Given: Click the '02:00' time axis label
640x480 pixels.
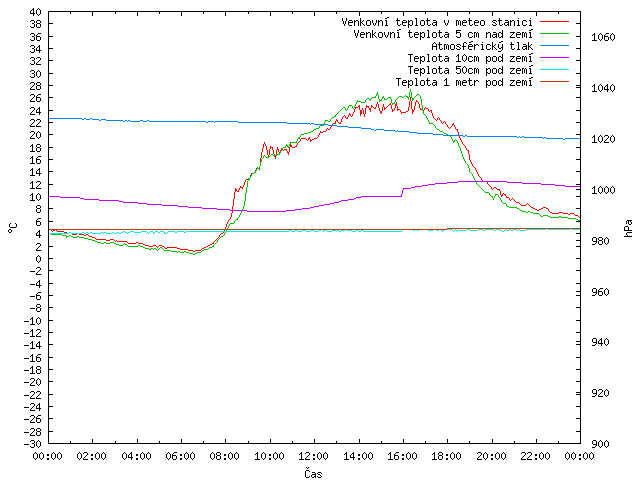Looking at the screenshot, I should tap(92, 456).
